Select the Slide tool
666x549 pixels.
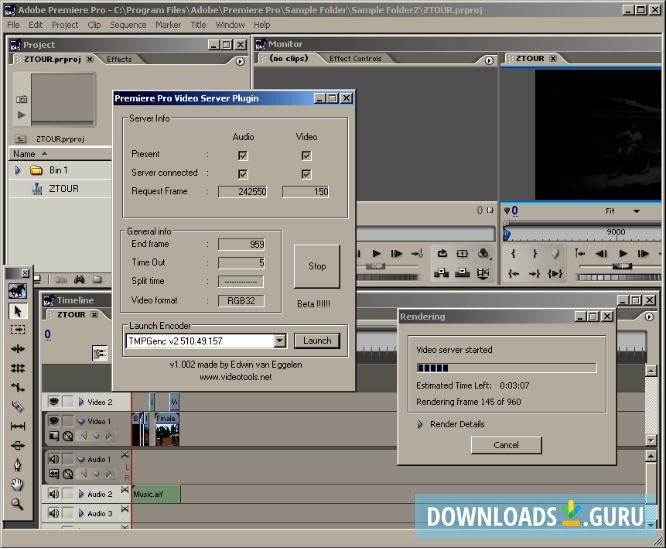pyautogui.click(x=17, y=445)
